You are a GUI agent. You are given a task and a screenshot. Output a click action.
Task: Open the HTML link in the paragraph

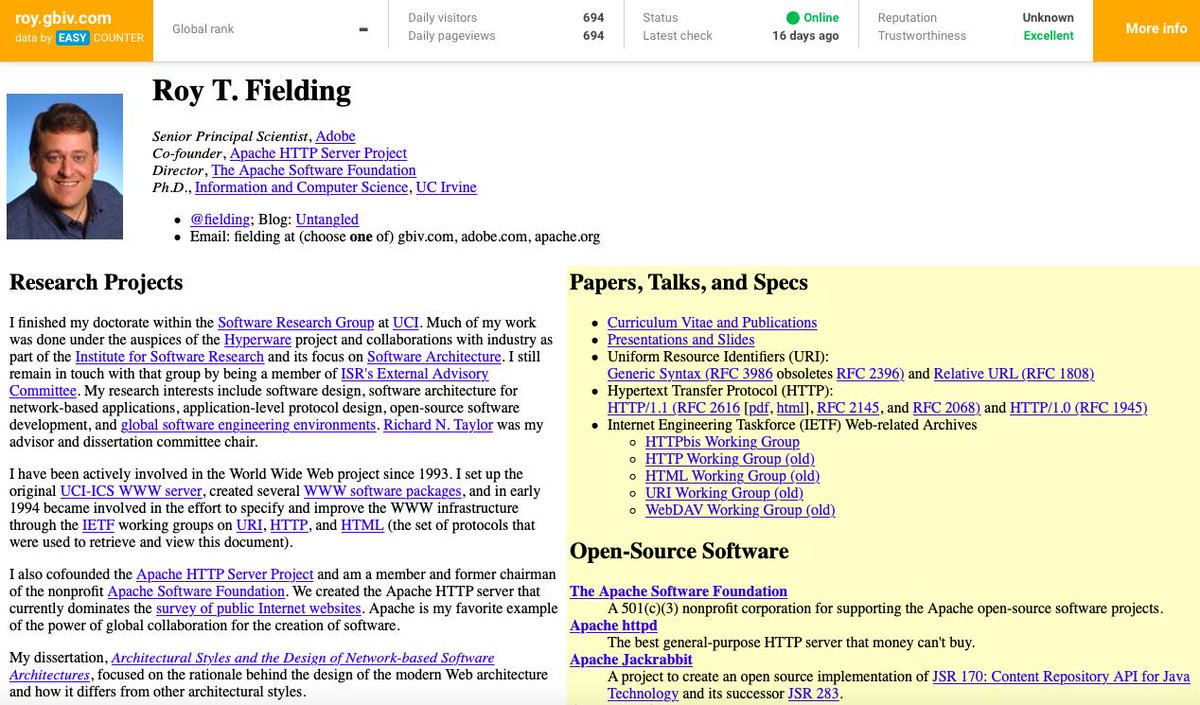[362, 525]
